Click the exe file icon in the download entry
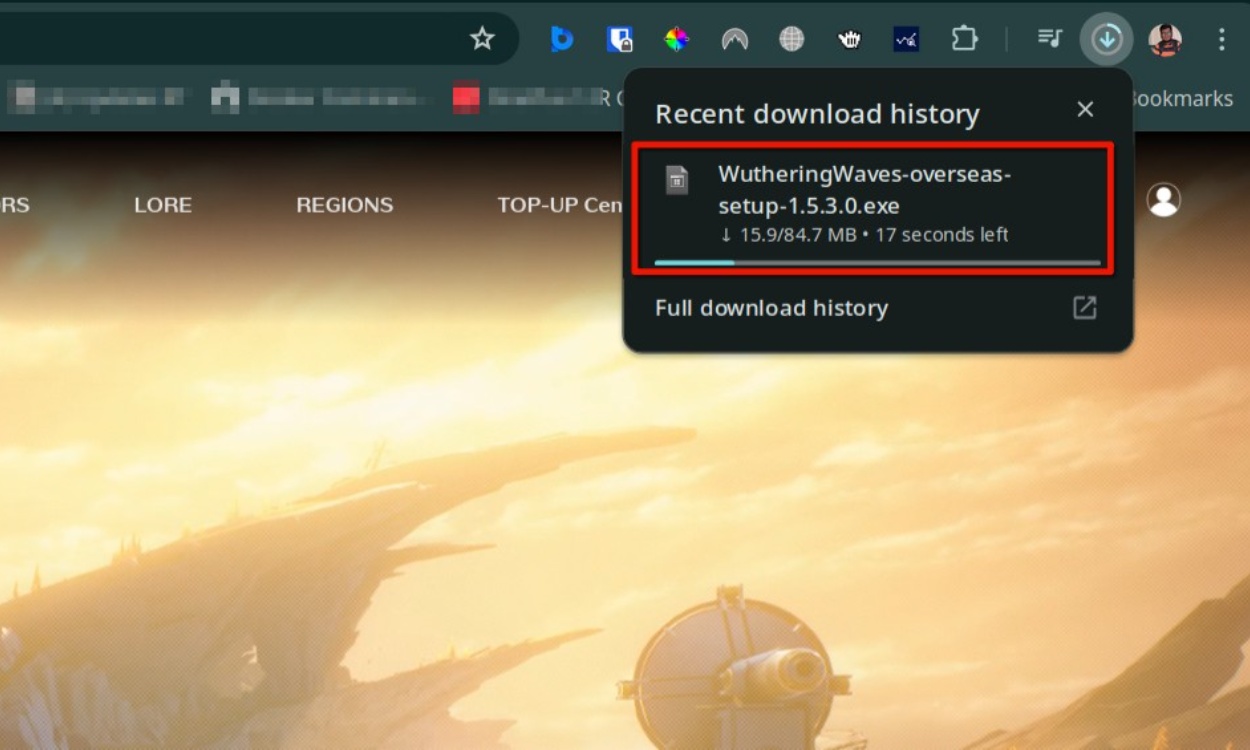Viewport: 1250px width, 750px height. coord(677,180)
